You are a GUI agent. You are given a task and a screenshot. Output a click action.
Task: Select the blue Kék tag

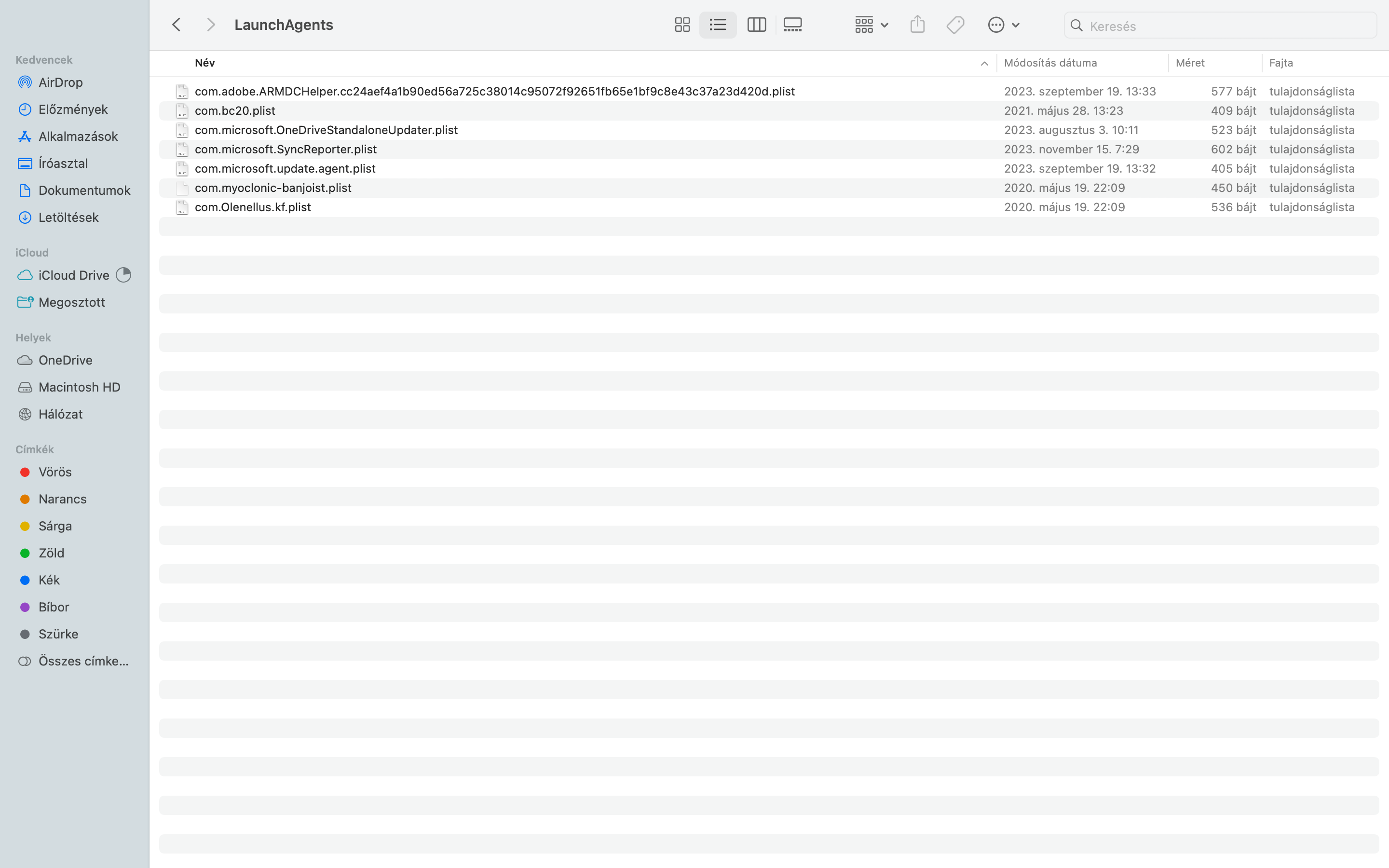point(49,580)
